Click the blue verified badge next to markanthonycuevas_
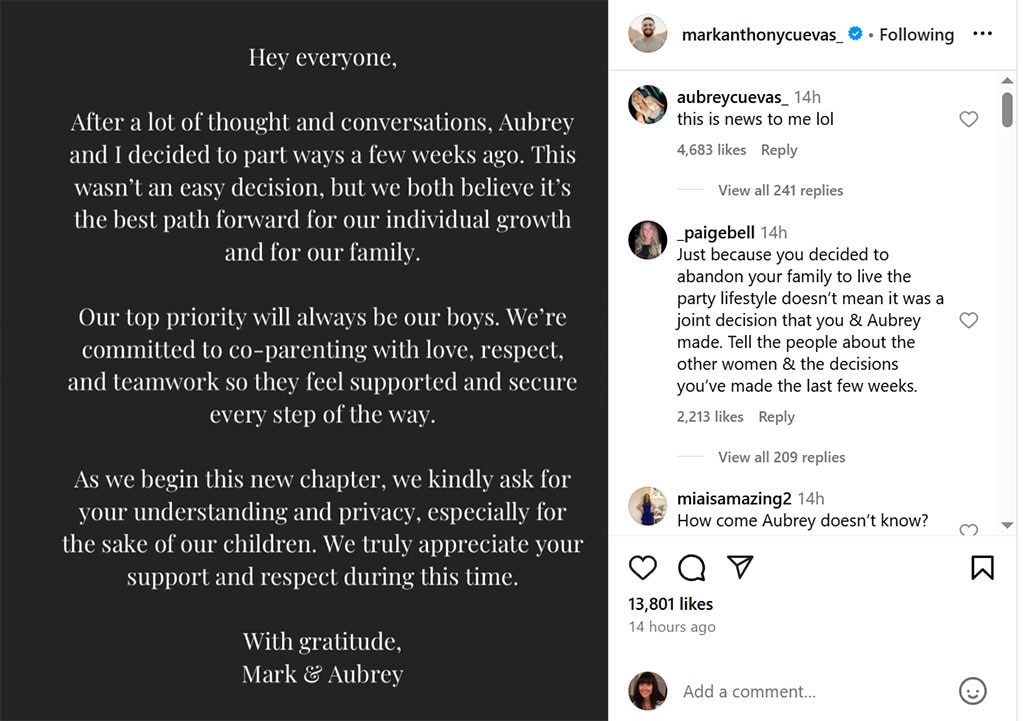Image resolution: width=1024 pixels, height=721 pixels. point(855,34)
